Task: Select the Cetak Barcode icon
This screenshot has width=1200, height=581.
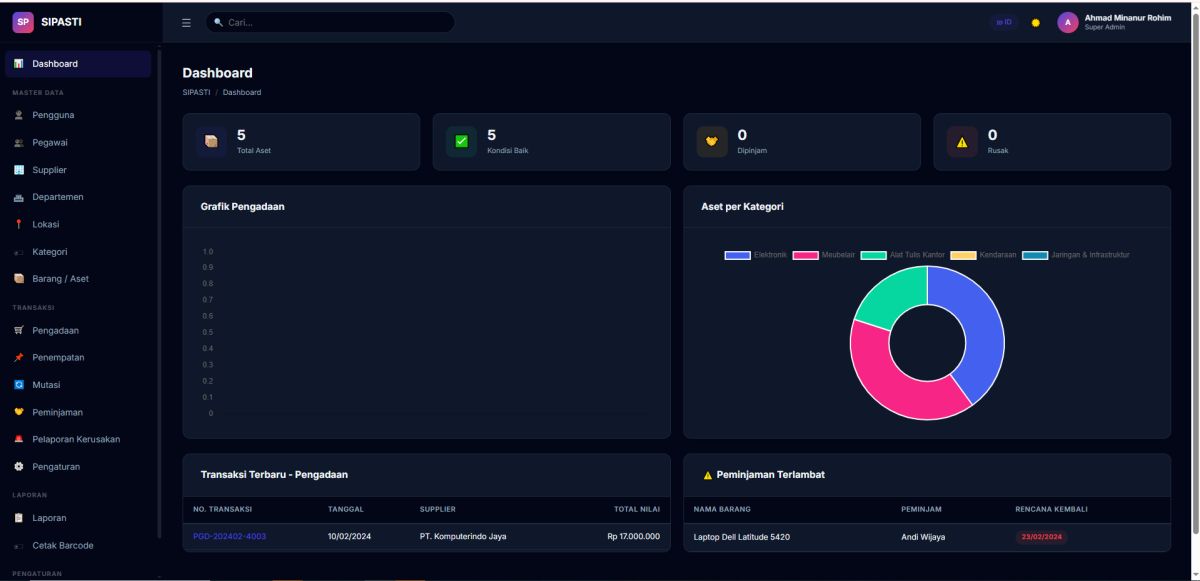Action: 20,545
